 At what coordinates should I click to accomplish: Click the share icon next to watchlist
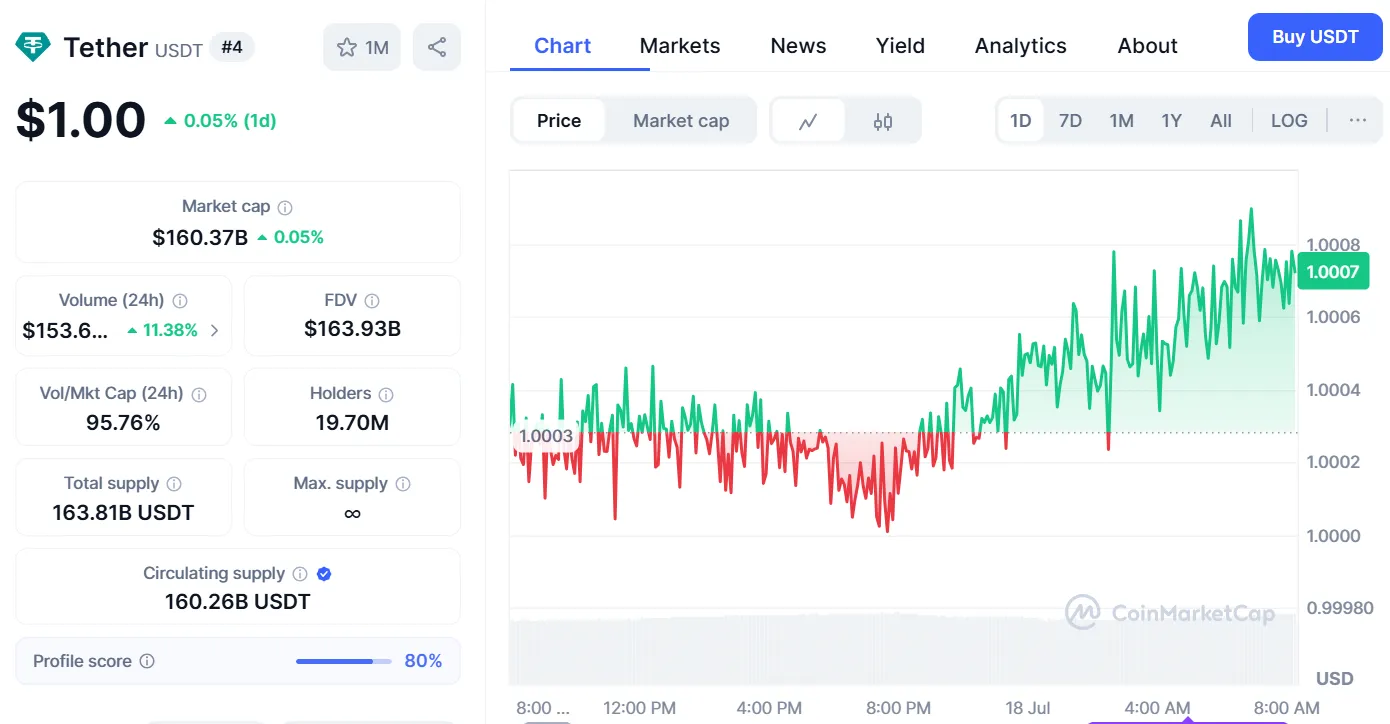point(437,47)
